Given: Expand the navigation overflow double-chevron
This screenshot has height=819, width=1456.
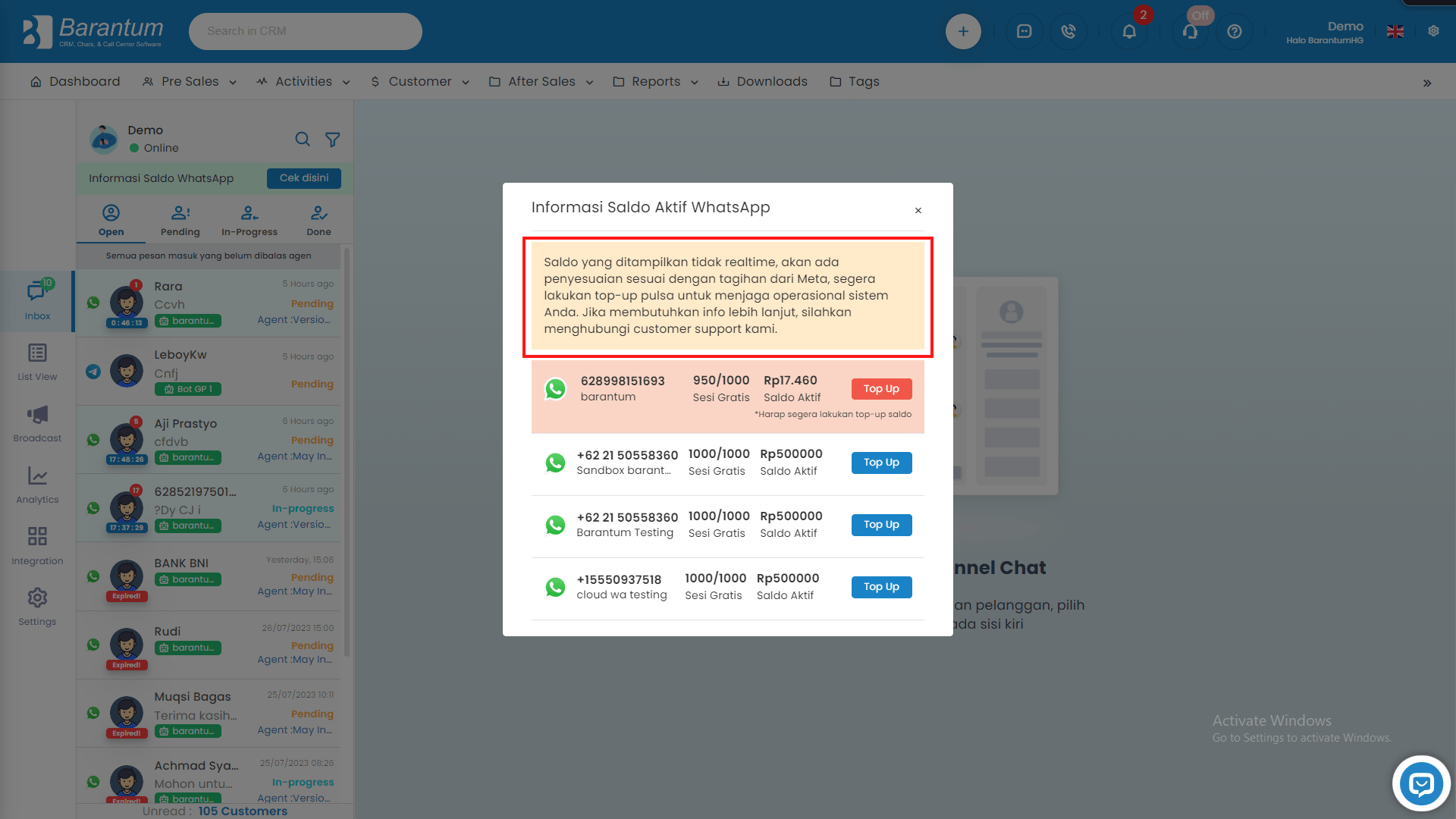Looking at the screenshot, I should pyautogui.click(x=1427, y=83).
